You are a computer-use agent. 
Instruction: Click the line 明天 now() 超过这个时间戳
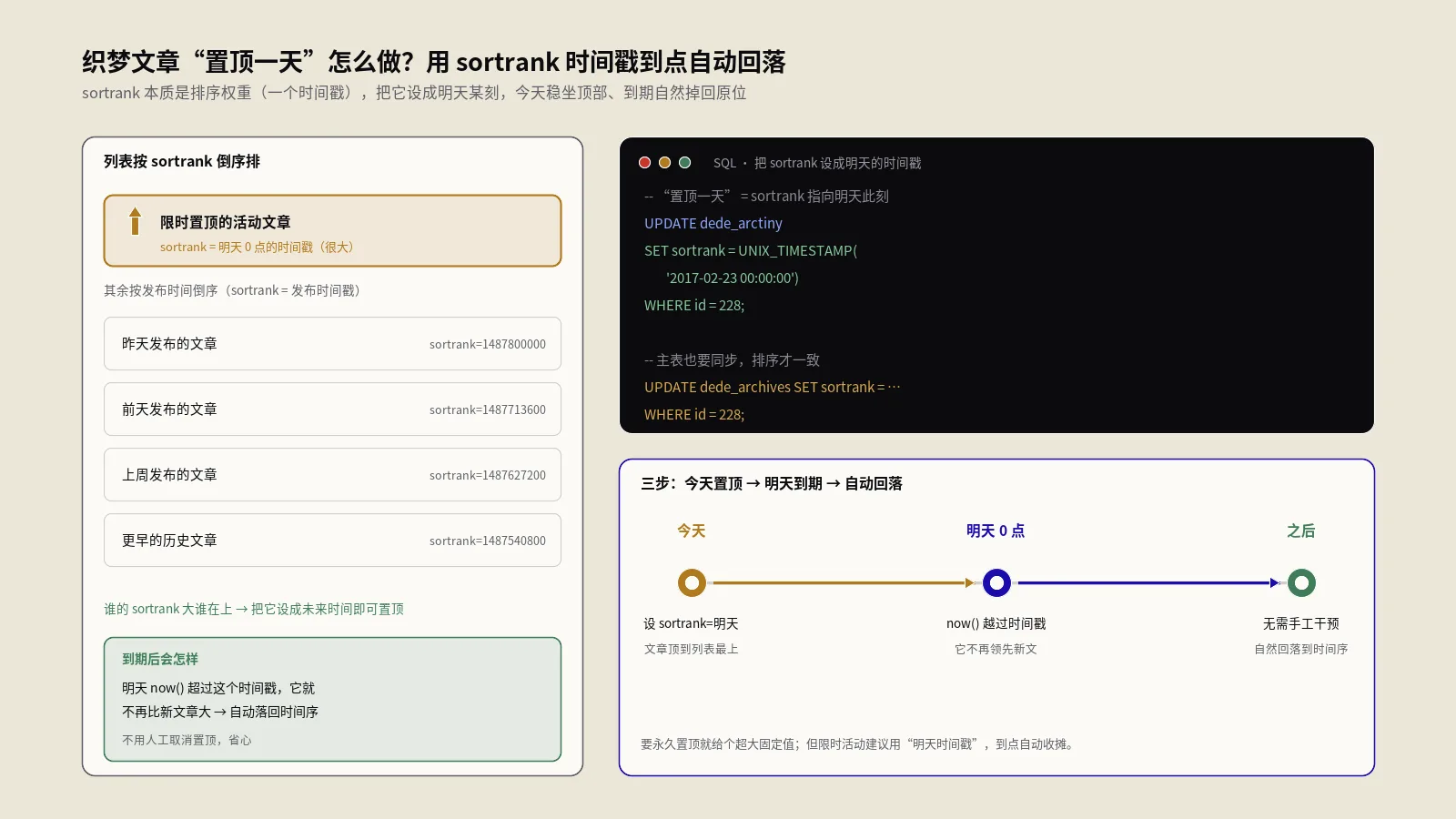click(218, 688)
